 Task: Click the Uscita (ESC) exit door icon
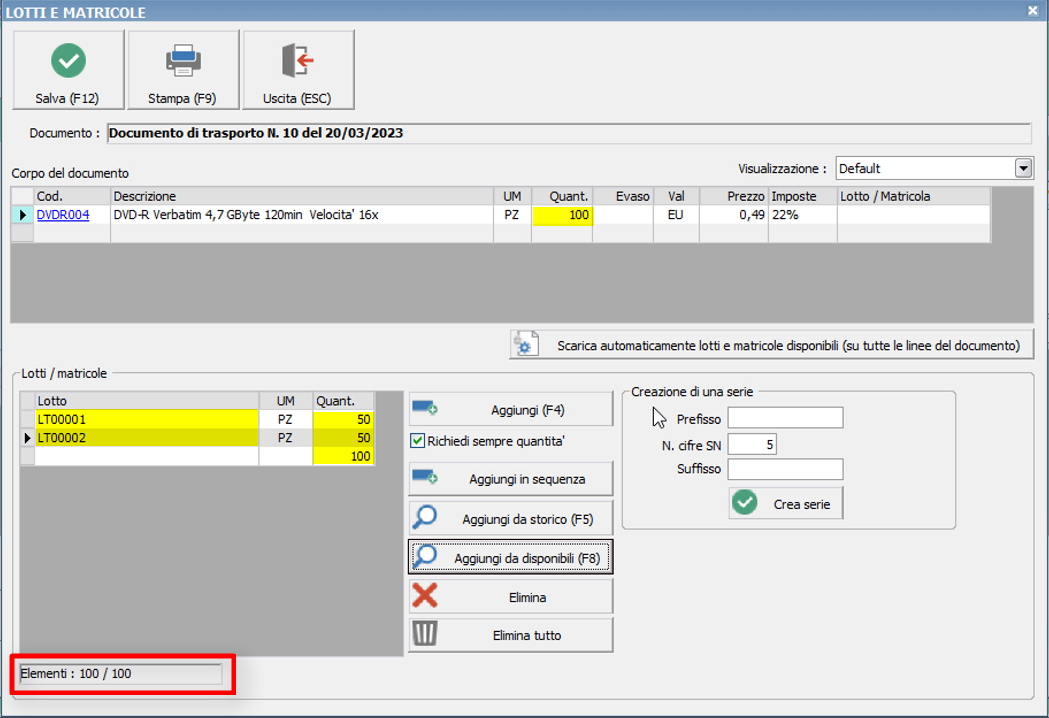[298, 61]
